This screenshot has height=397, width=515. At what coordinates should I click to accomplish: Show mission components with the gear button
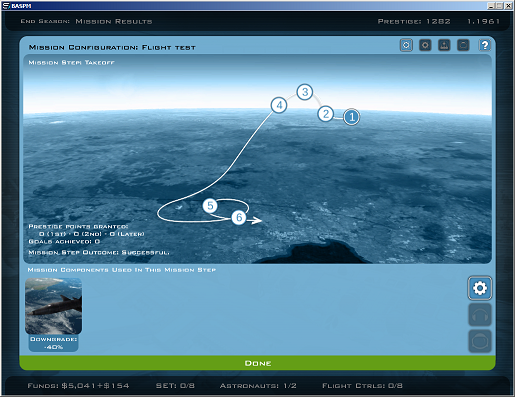pyautogui.click(x=480, y=288)
